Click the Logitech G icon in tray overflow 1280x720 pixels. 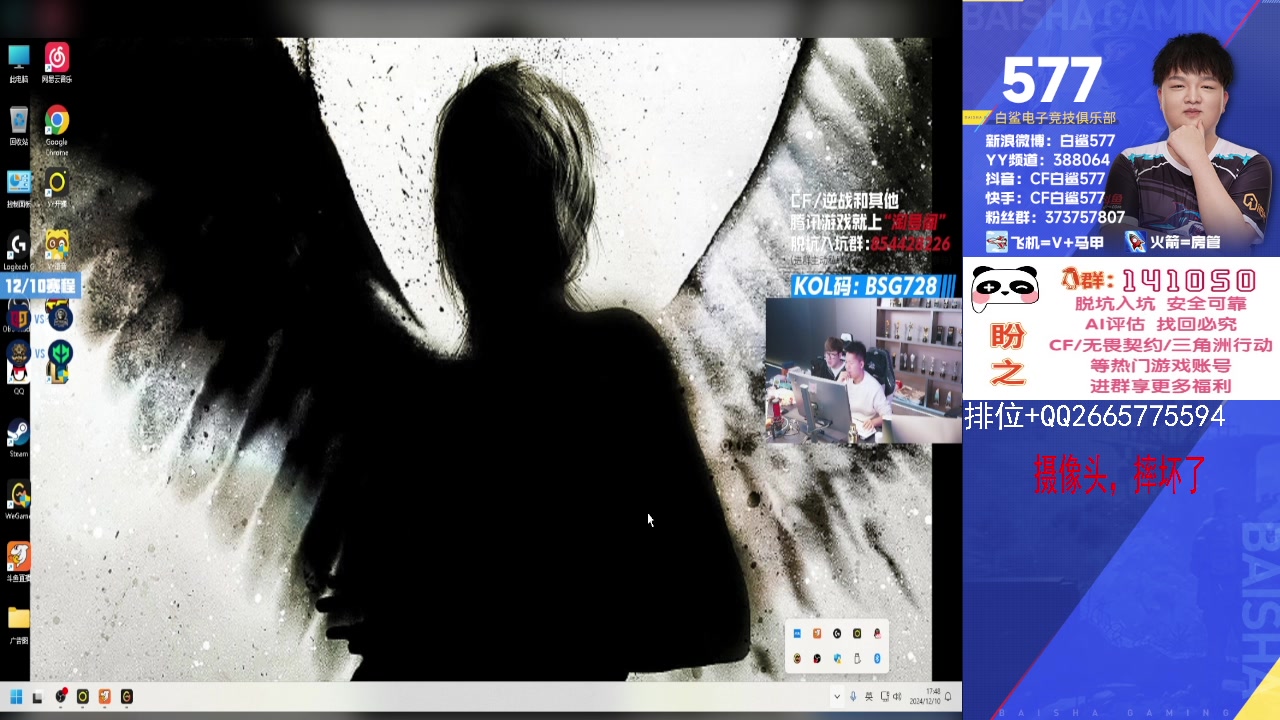pyautogui.click(x=837, y=633)
